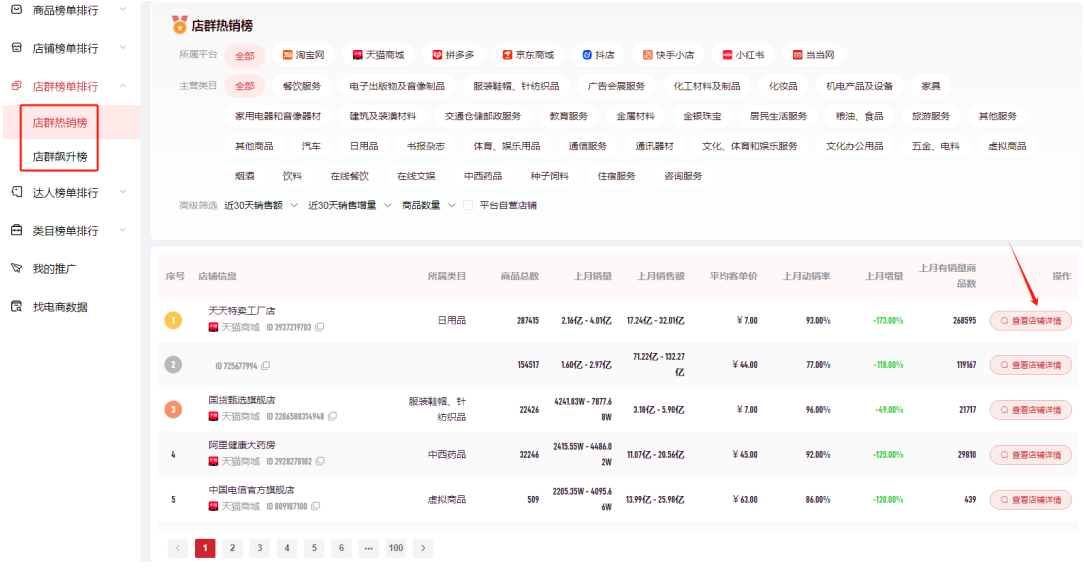Click the 上月增量 column header
Viewport: 1084px width, 568px height.
[x=884, y=276]
